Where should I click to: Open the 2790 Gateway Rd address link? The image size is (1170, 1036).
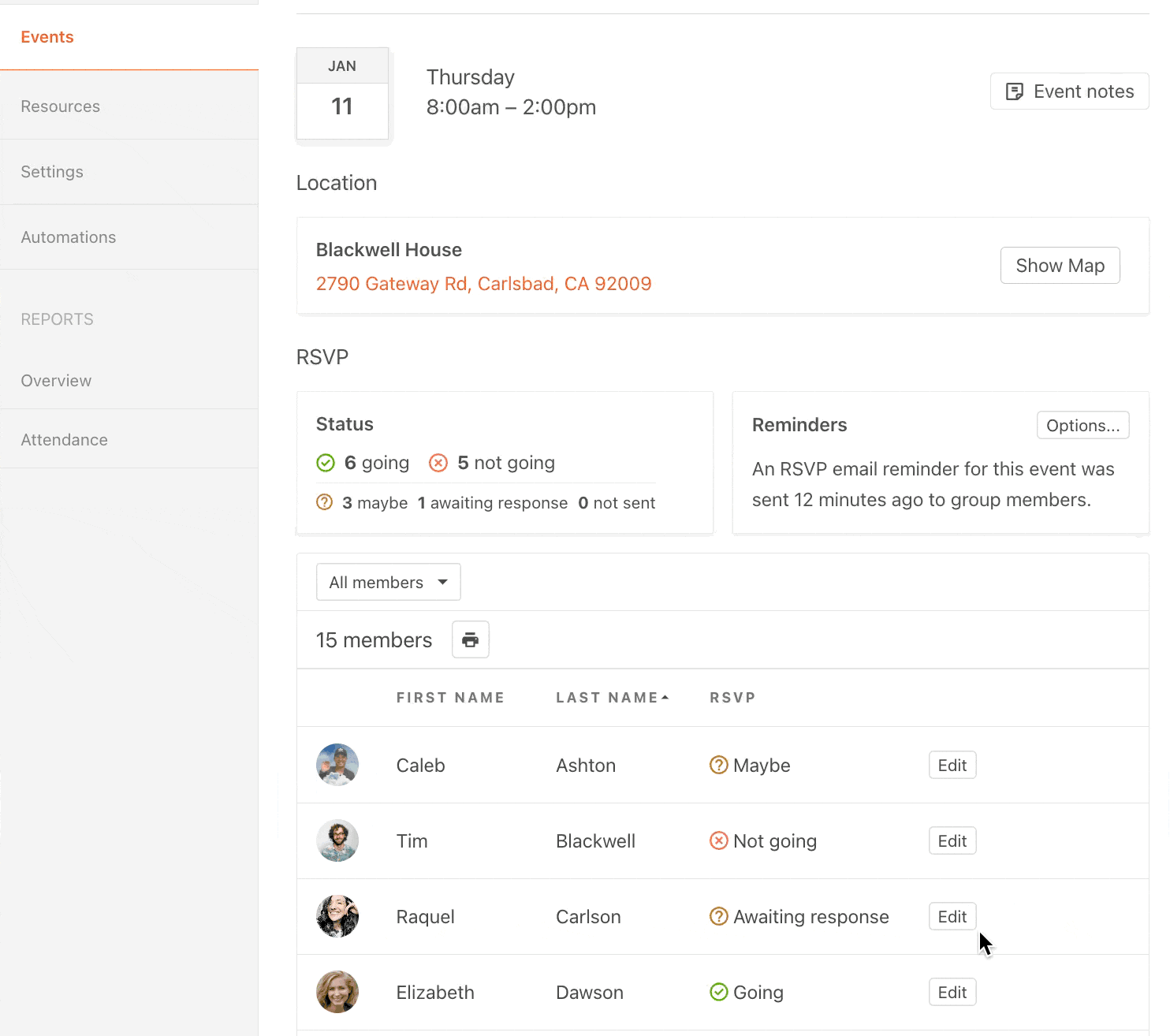click(484, 284)
